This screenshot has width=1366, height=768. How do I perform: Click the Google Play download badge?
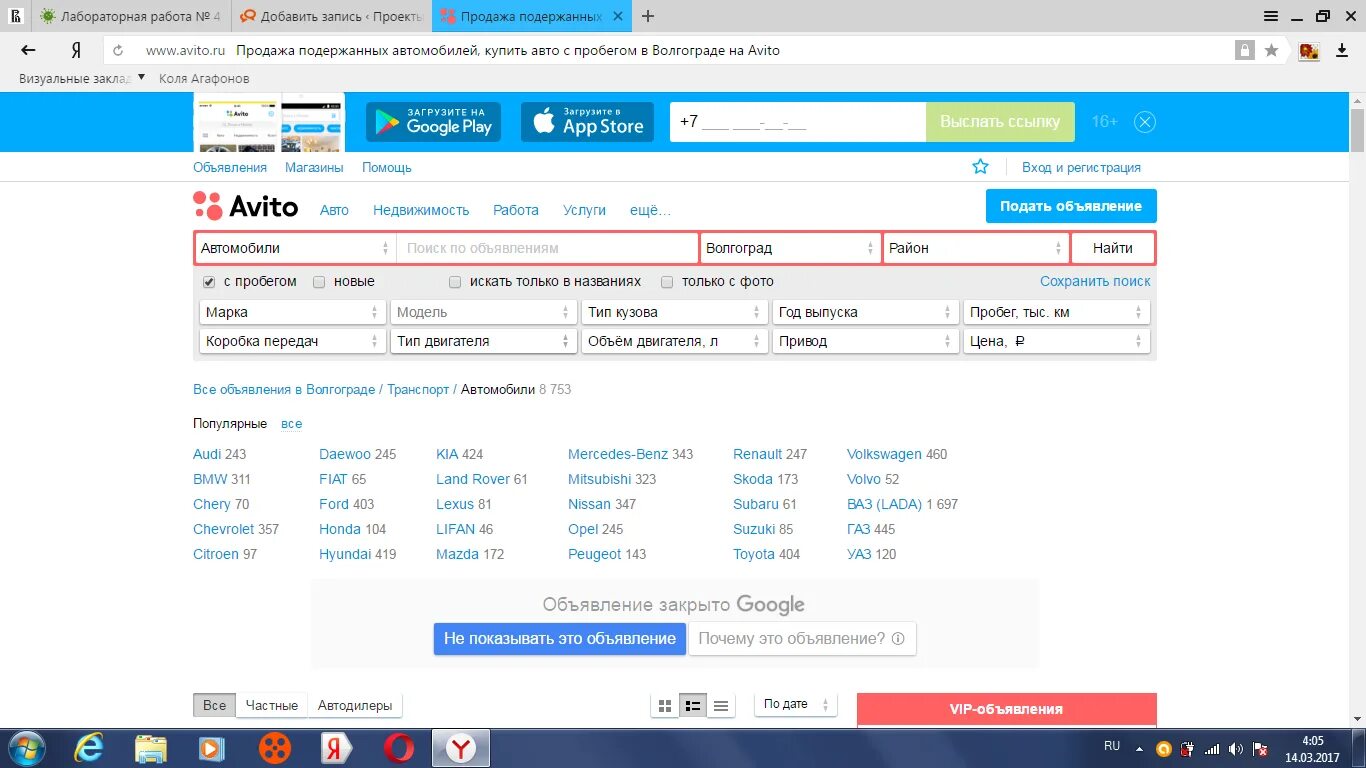pos(433,122)
